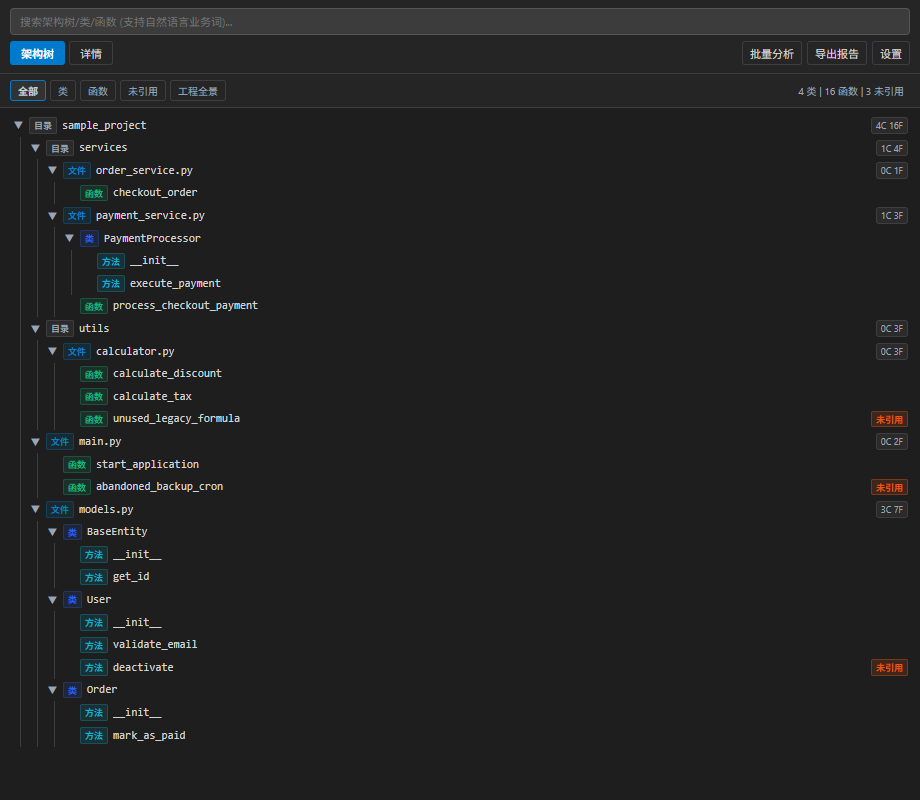Collapse order_service.py file arrow
The width and height of the screenshot is (920, 800).
52,170
